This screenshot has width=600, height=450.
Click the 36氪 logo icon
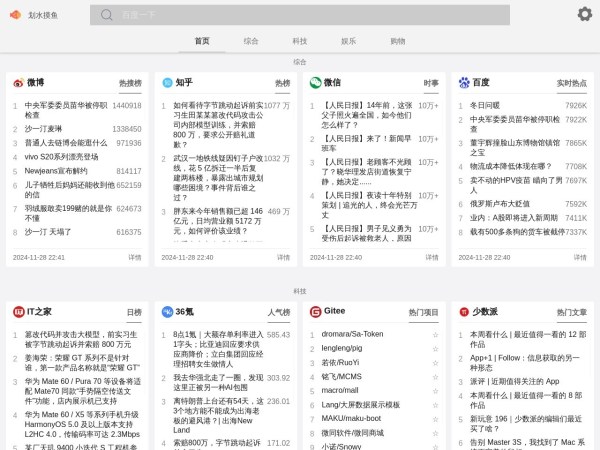[167, 312]
